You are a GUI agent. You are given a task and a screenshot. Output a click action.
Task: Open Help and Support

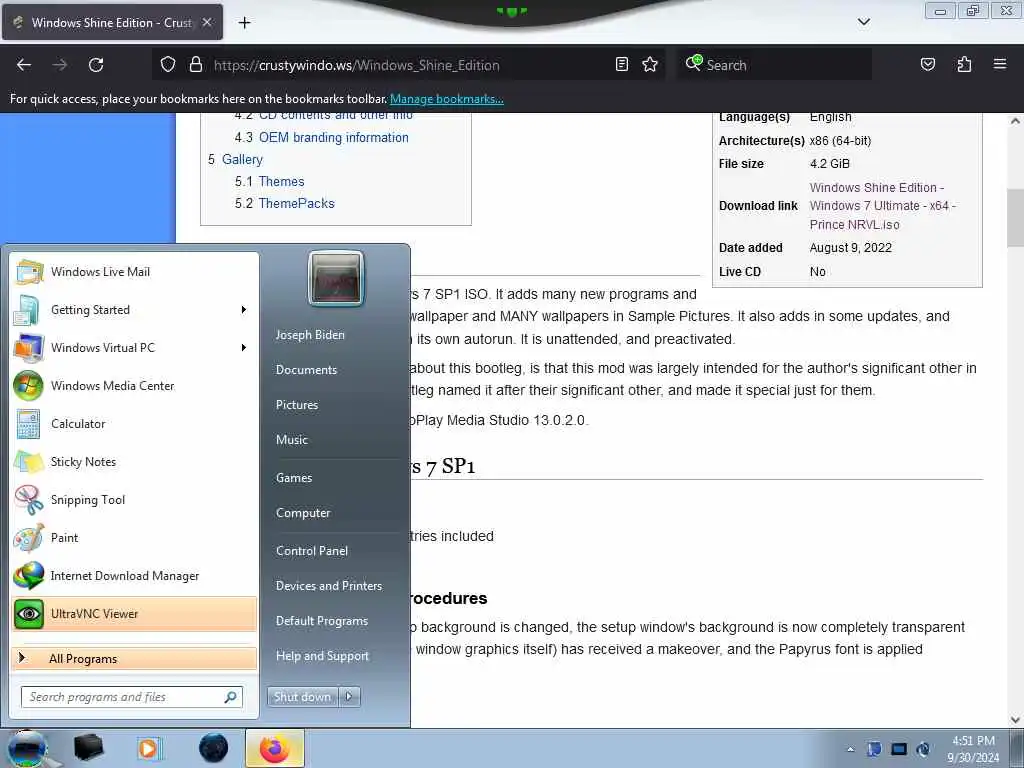click(323, 656)
